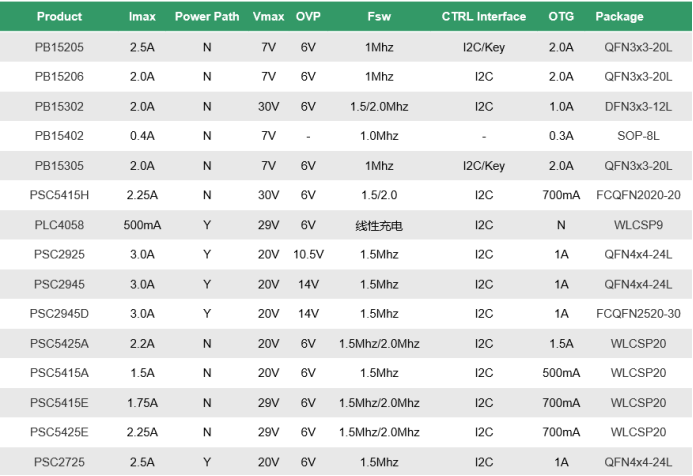Viewport: 693px width, 476px height.
Task: Click the Vmax column header
Action: click(268, 17)
